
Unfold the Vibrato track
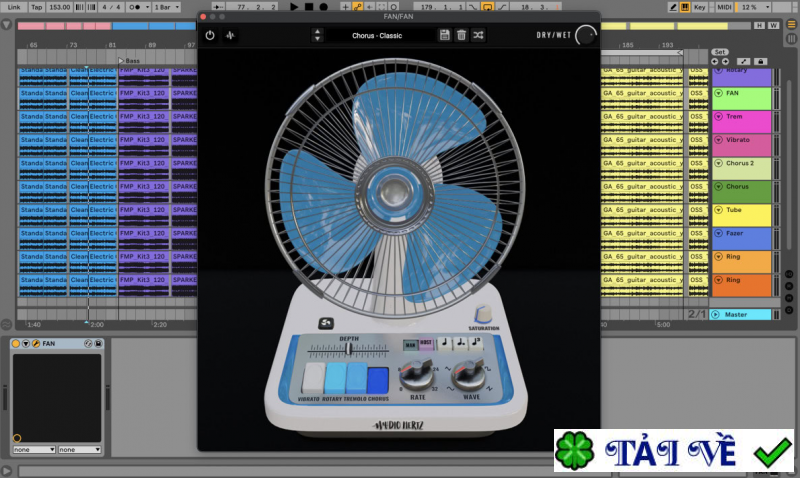pyautogui.click(x=718, y=140)
